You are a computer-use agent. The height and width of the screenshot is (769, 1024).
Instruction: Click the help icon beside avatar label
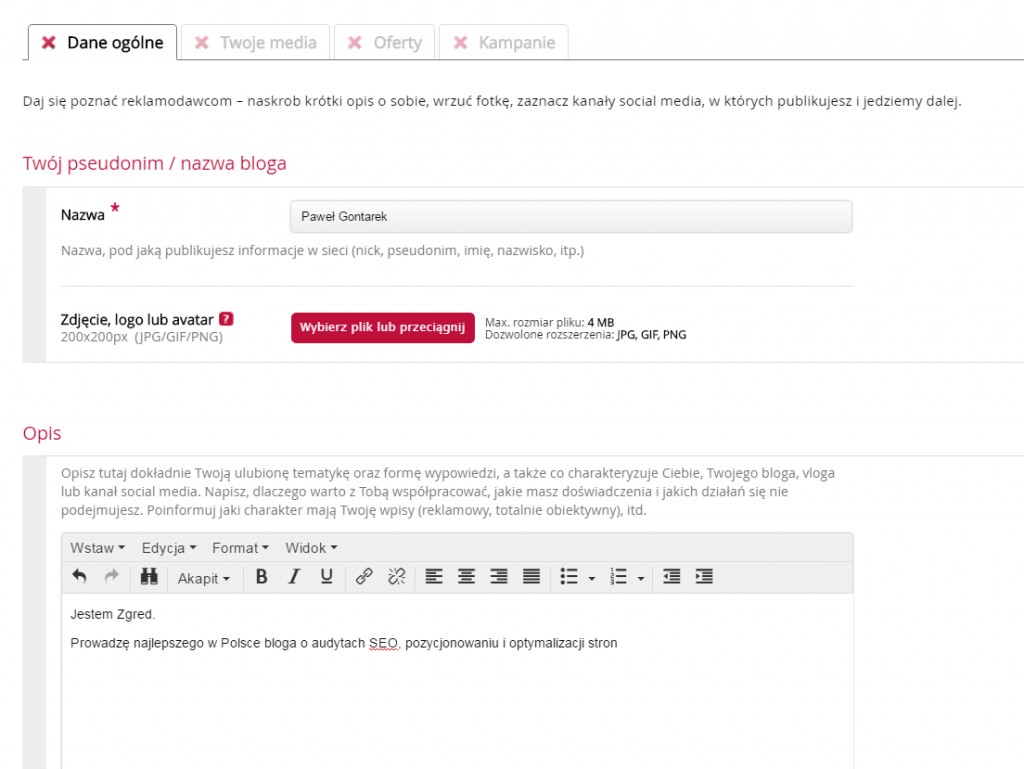(226, 319)
